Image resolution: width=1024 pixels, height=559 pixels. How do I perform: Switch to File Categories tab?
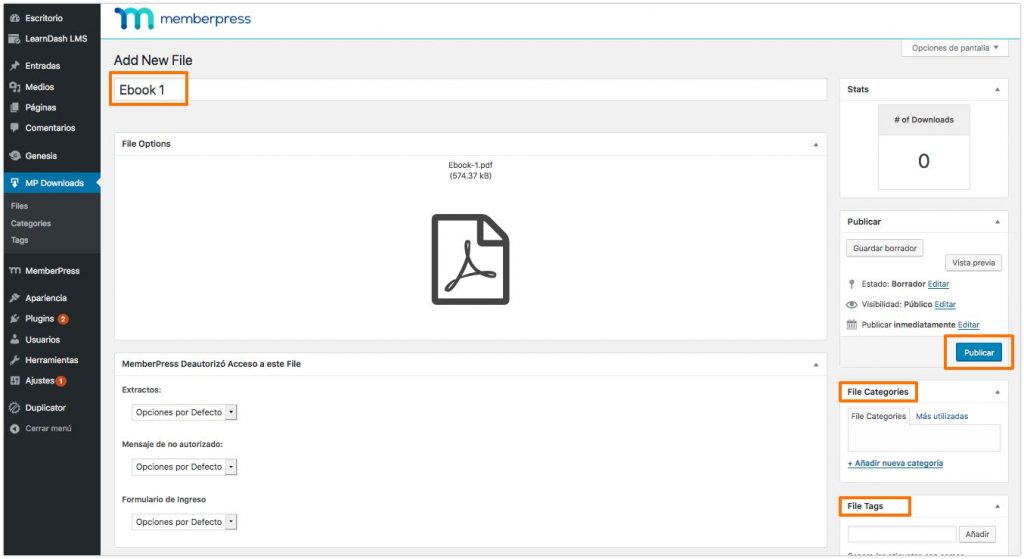pyautogui.click(x=878, y=416)
